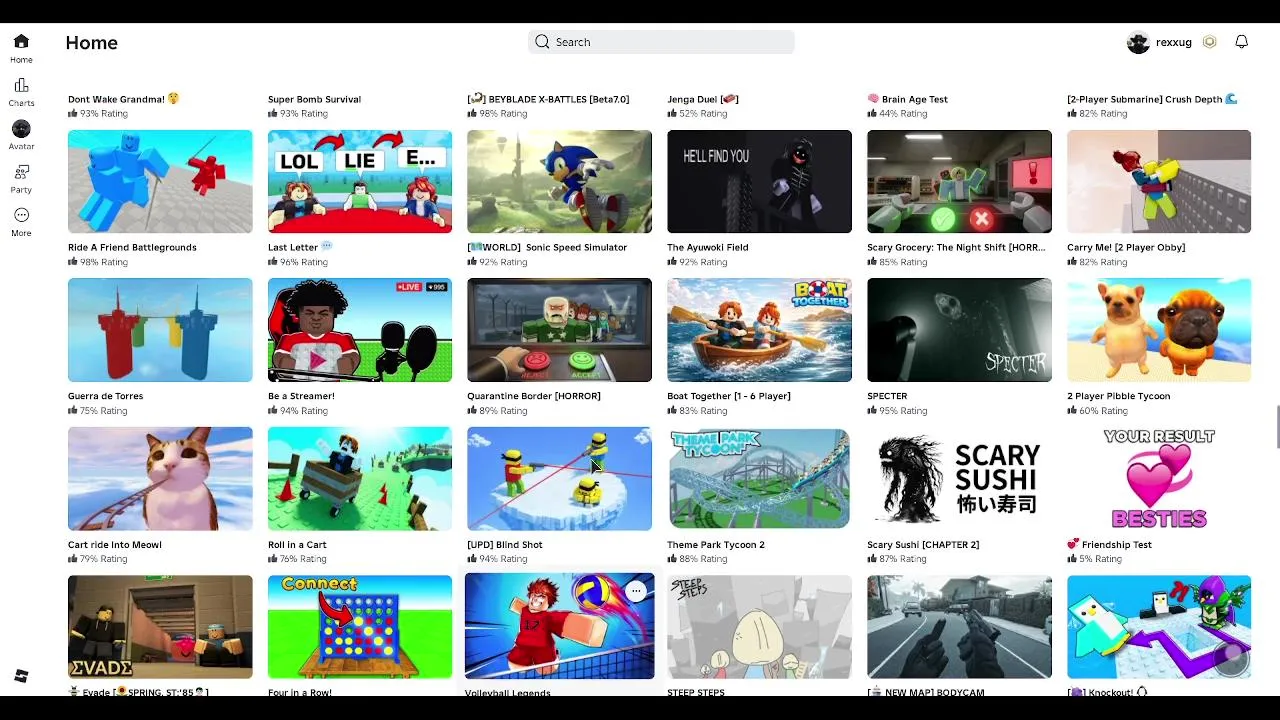This screenshot has width=1280, height=720.
Task: Click the rexxug profile avatar
Action: click(1138, 42)
